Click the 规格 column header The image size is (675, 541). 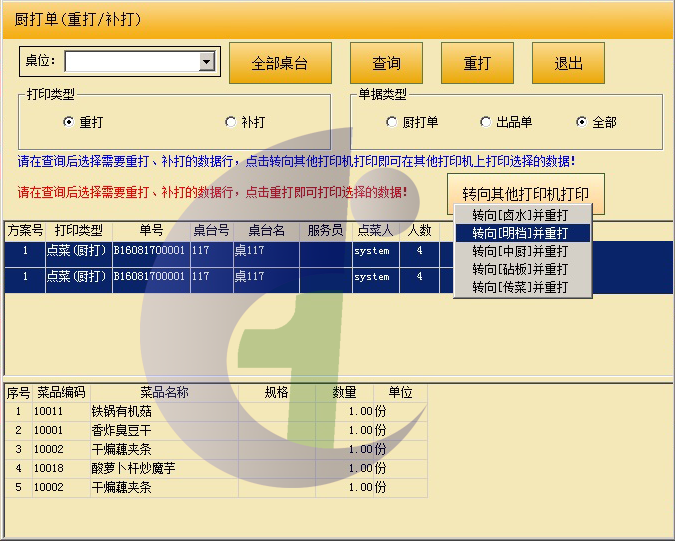click(x=276, y=393)
